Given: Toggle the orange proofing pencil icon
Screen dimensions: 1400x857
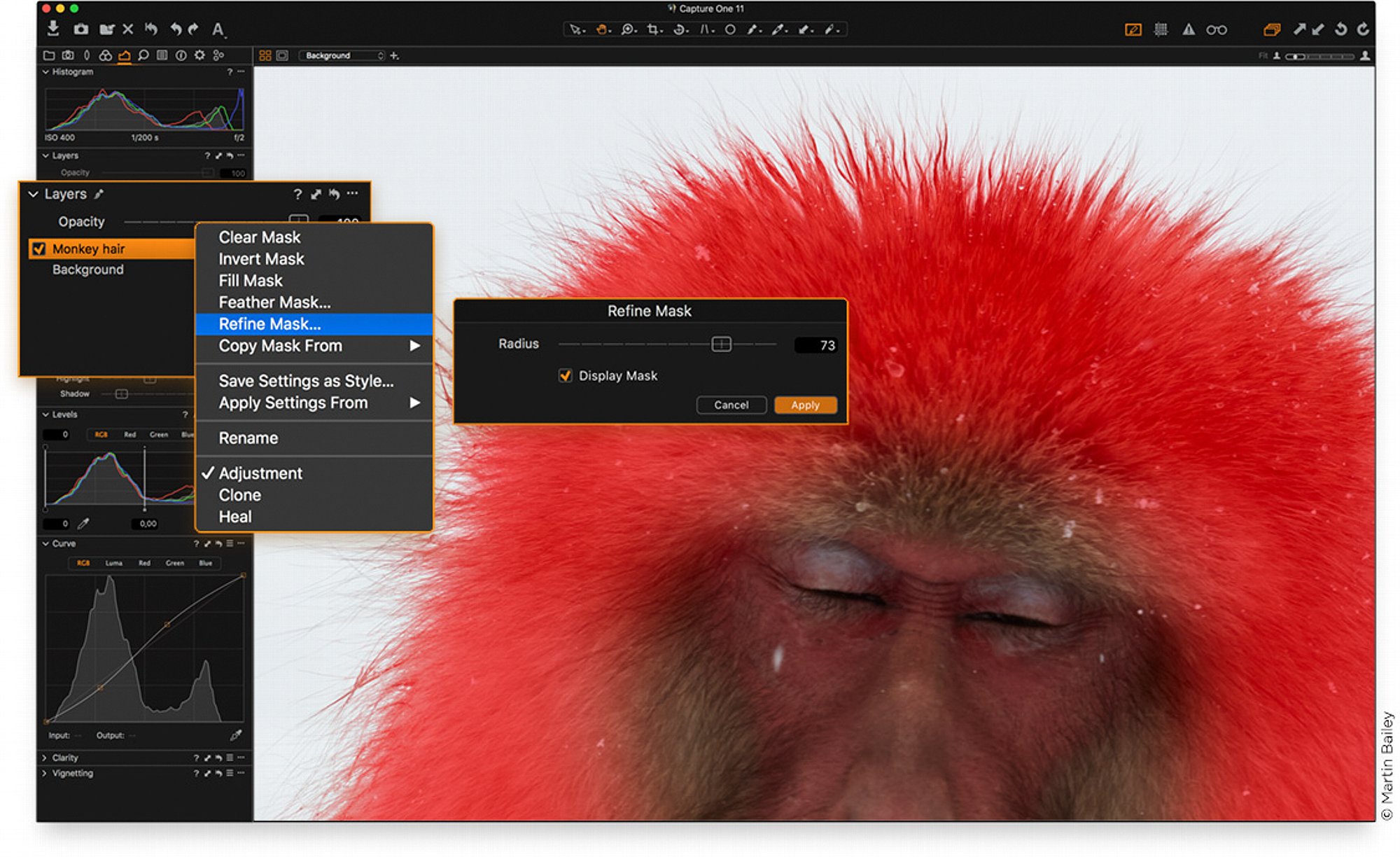Looking at the screenshot, I should (1133, 29).
